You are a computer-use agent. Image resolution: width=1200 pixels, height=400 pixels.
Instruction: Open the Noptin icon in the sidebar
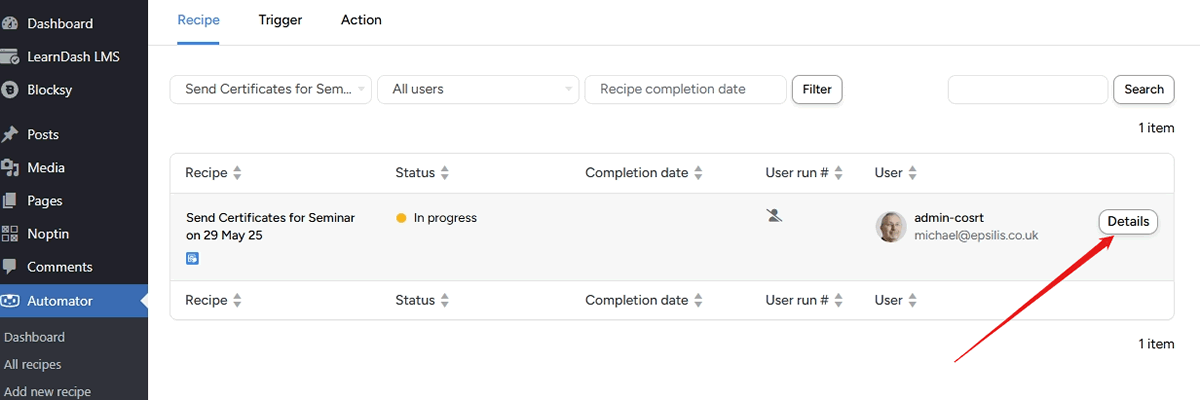[10, 233]
